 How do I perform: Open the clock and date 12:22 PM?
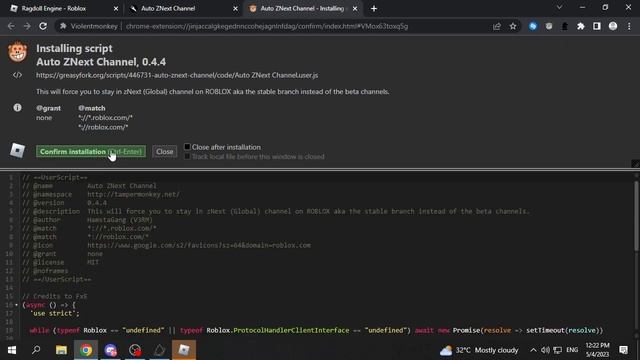pyautogui.click(x=597, y=350)
